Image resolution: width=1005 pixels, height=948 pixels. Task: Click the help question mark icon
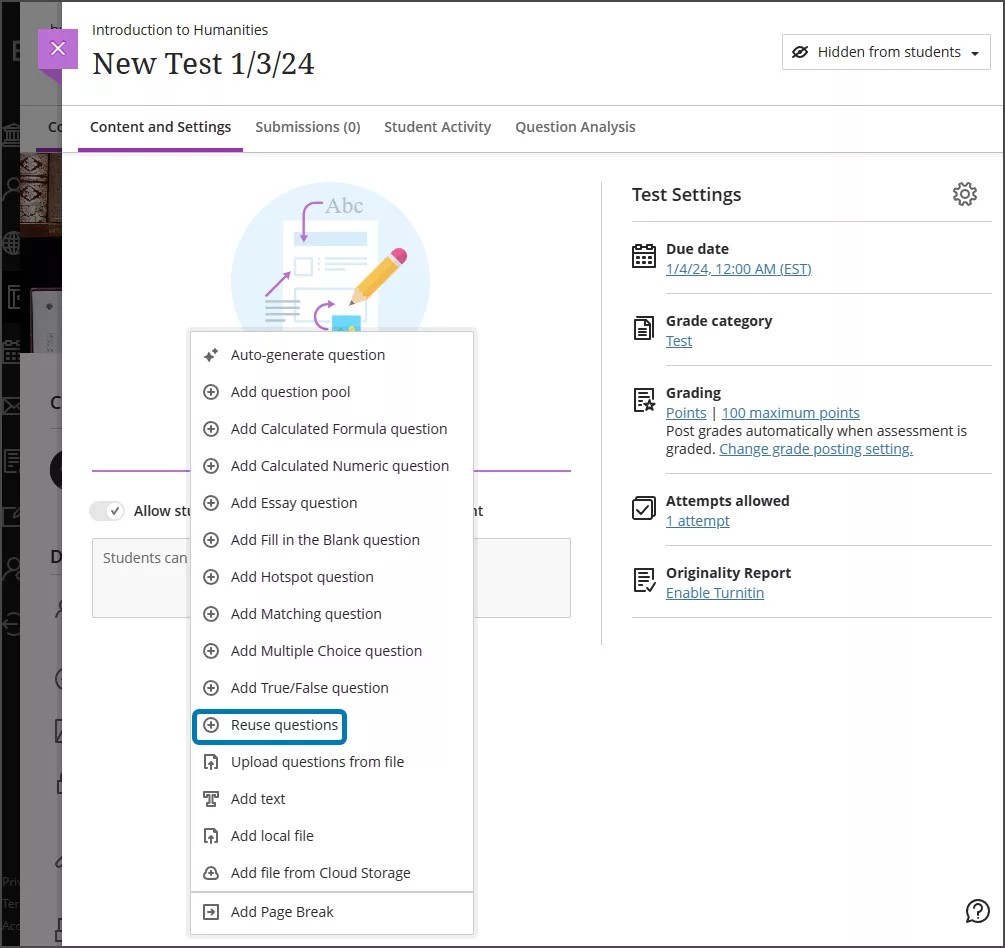click(977, 911)
